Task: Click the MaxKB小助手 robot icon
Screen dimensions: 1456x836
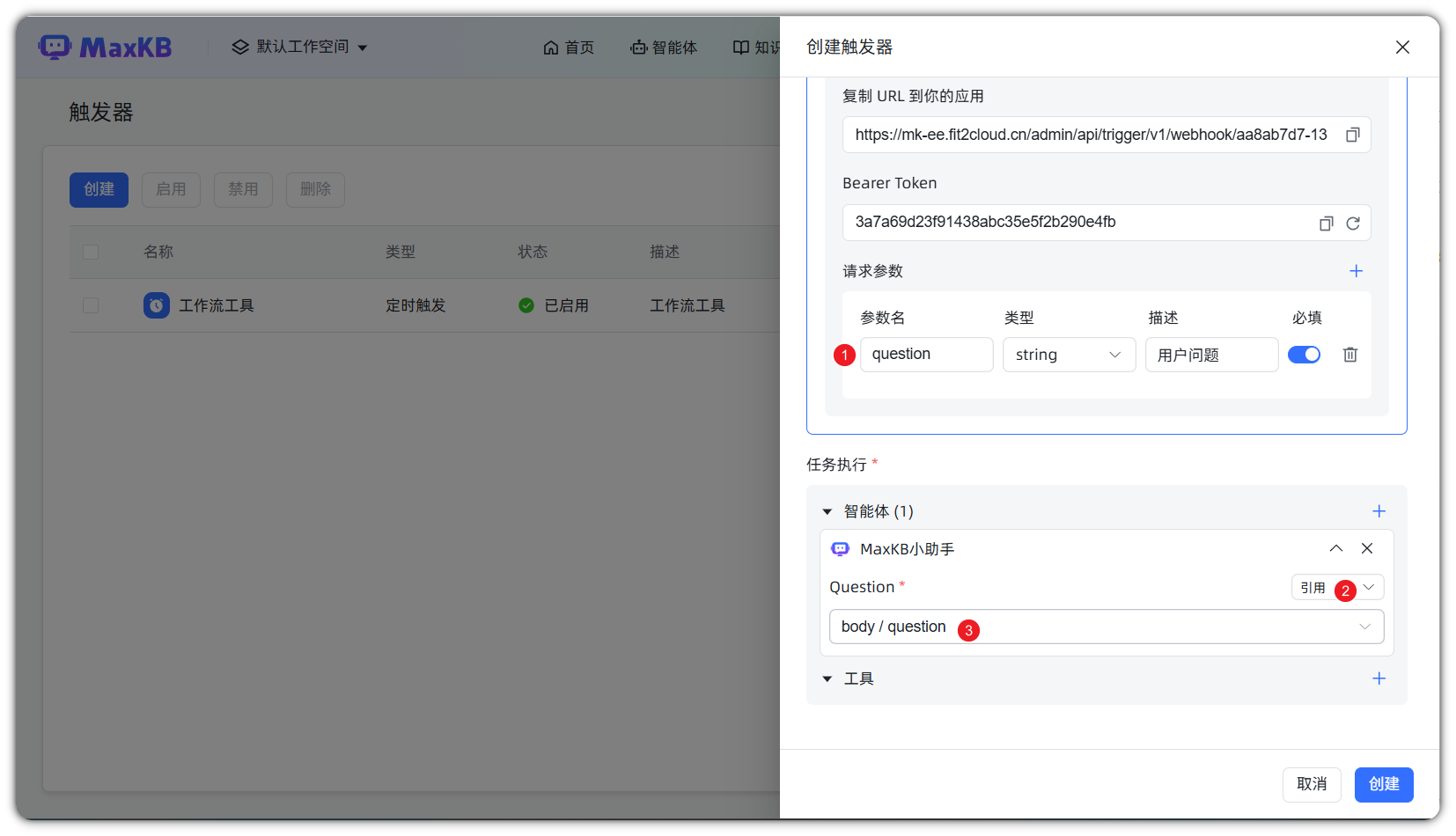Action: point(841,549)
